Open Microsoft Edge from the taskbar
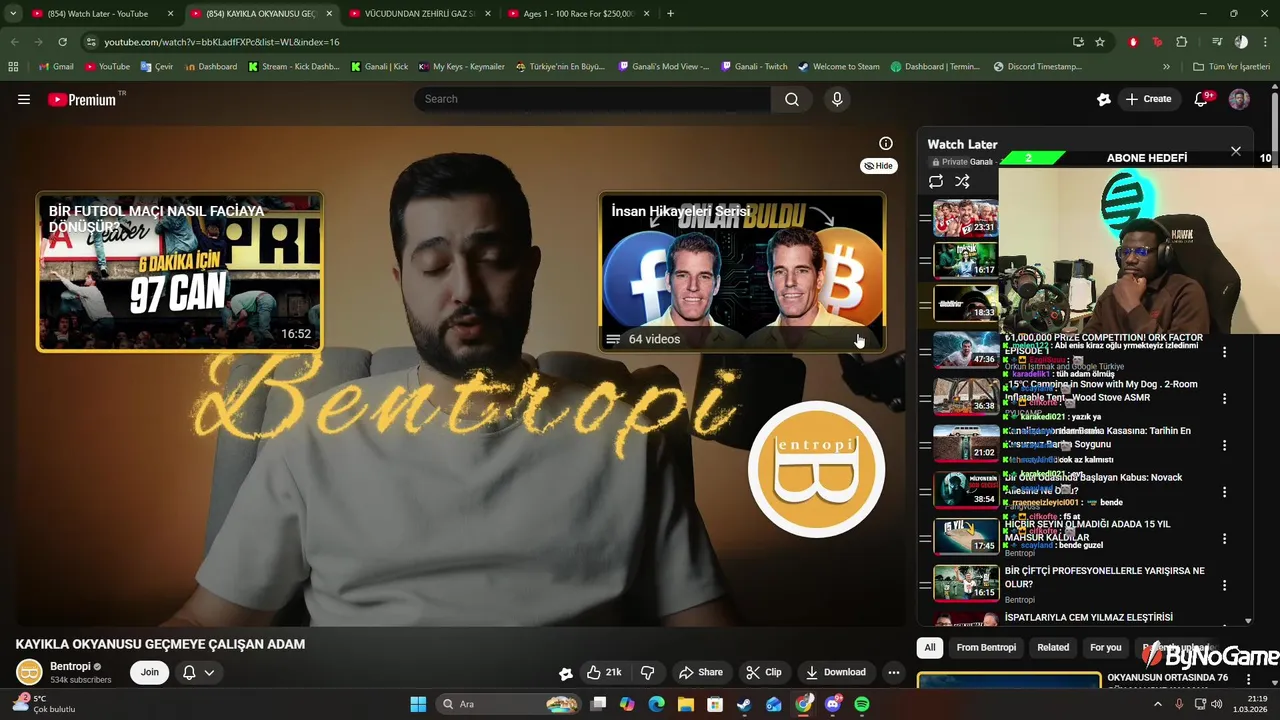The width and height of the screenshot is (1280, 720). (656, 704)
